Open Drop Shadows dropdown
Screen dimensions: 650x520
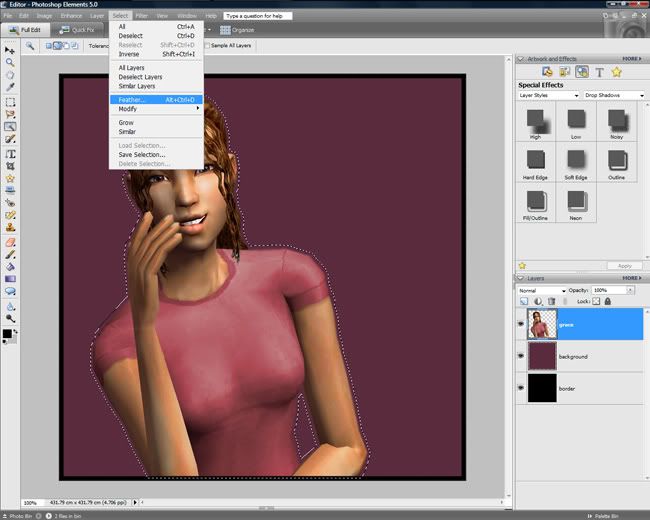tap(614, 95)
